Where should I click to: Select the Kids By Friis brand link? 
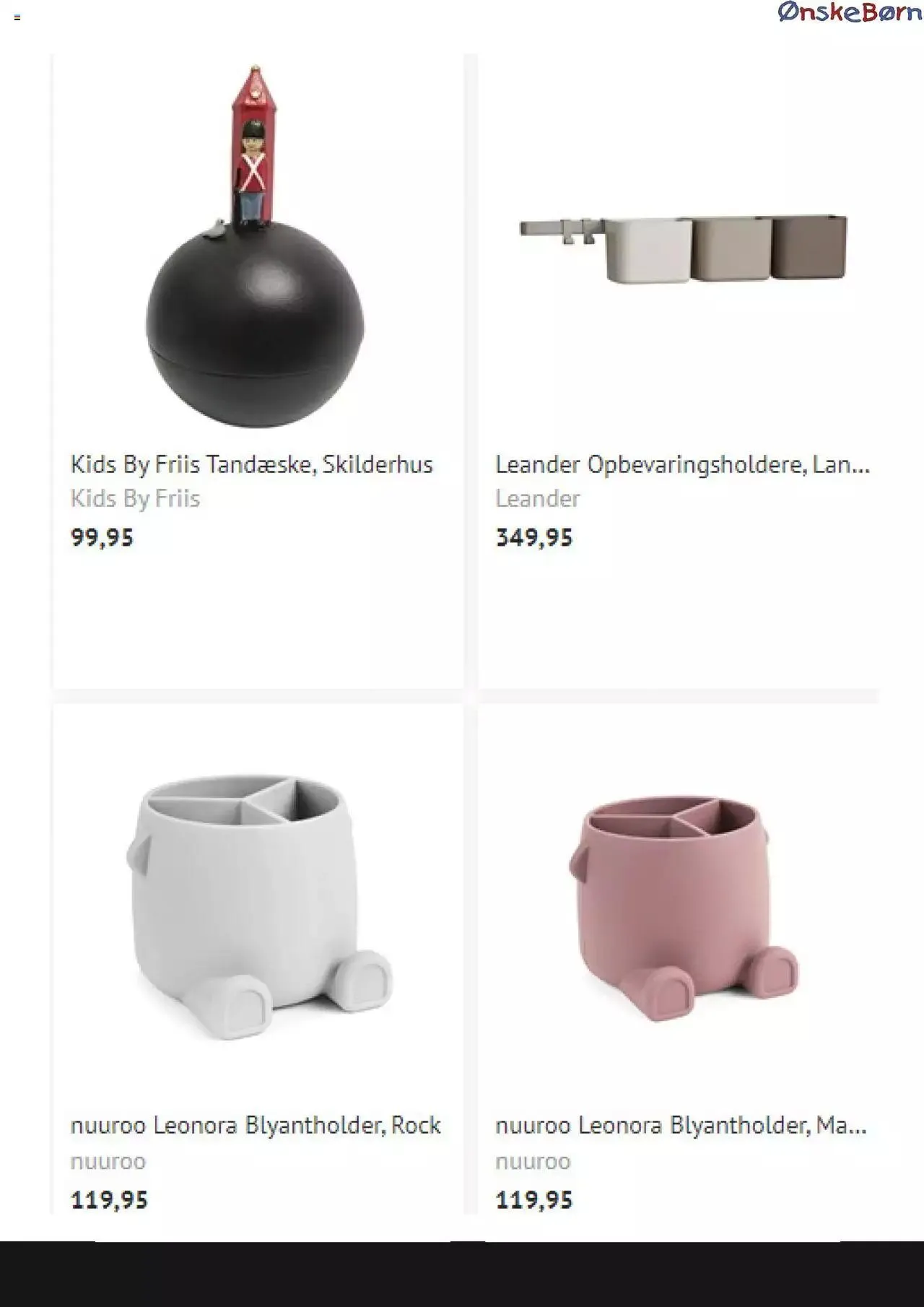pyautogui.click(x=135, y=499)
